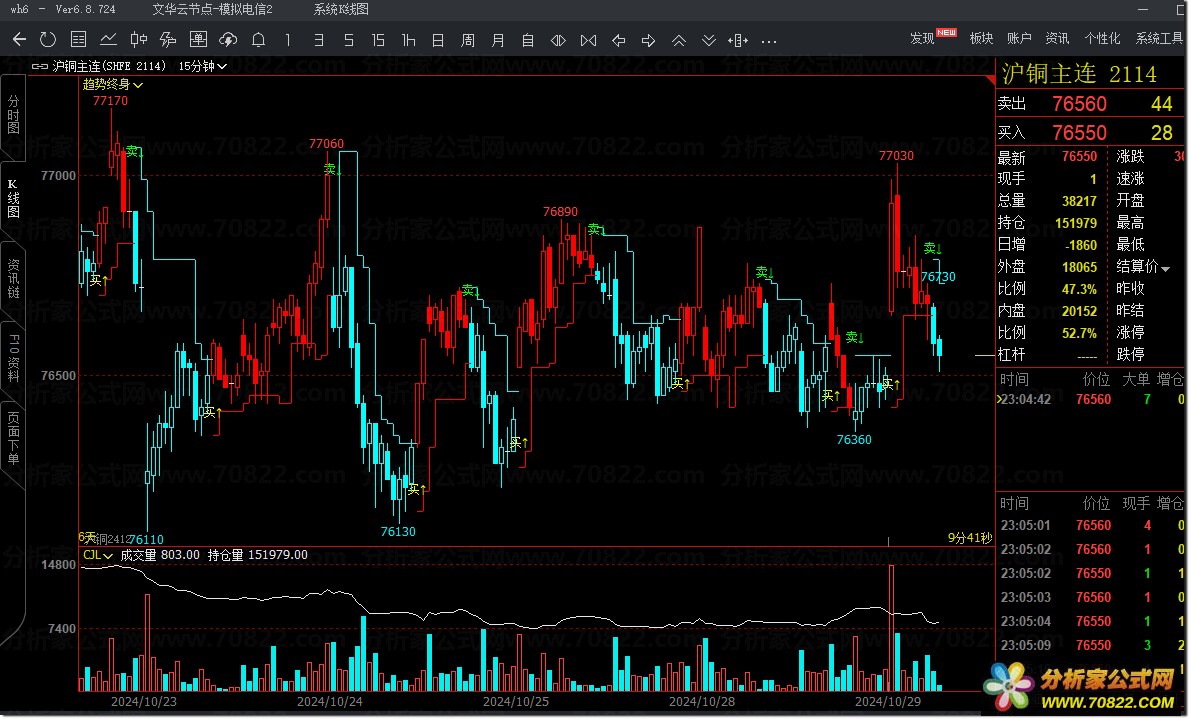
Task: Switch to 3-minute period
Action: (318, 39)
